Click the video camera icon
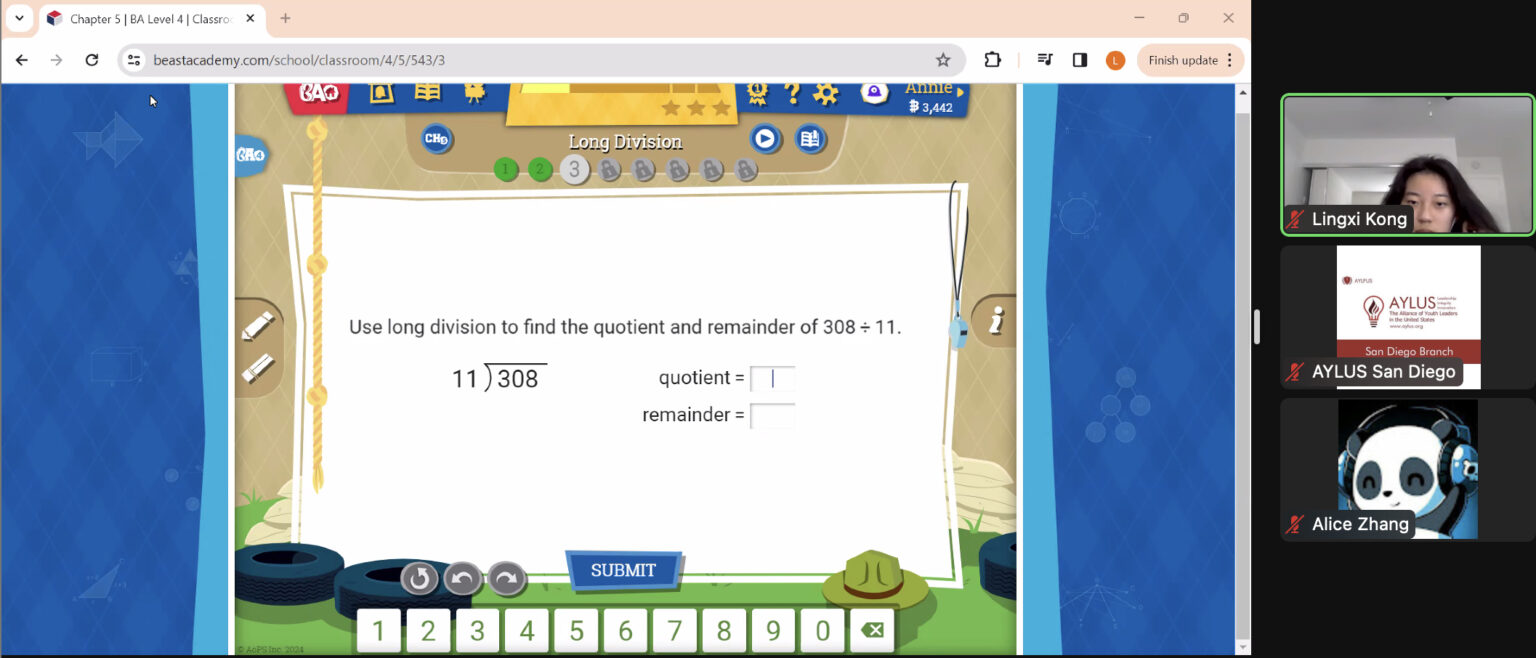1536x658 pixels. (474, 92)
